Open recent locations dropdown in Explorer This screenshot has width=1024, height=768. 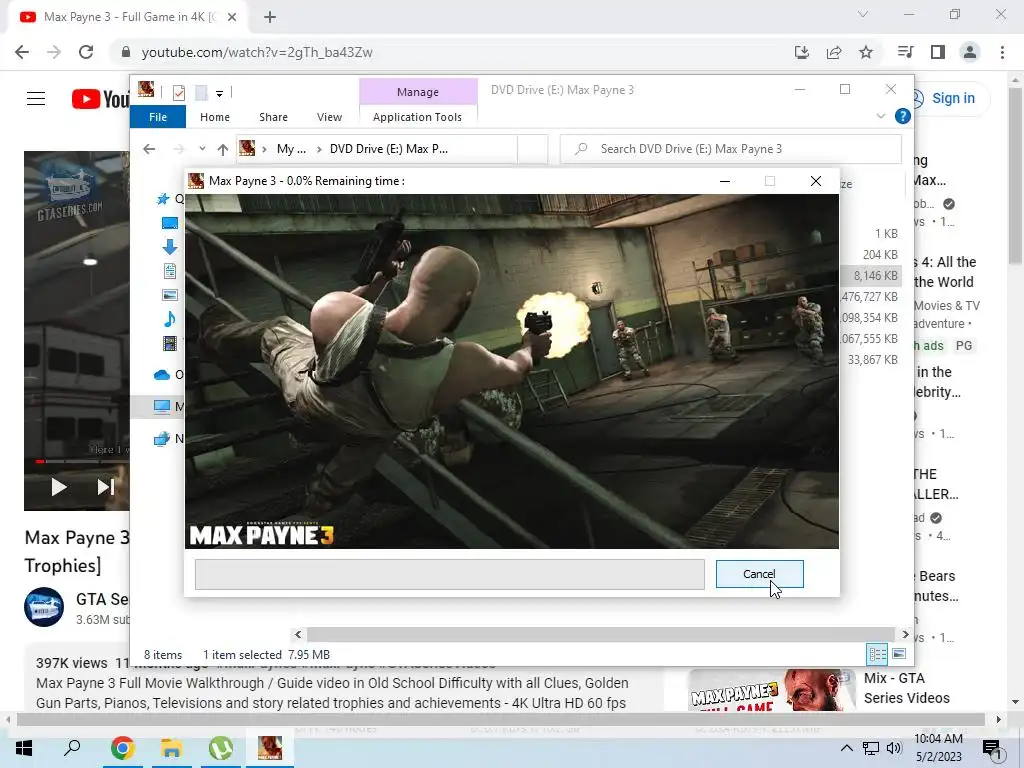point(202,149)
